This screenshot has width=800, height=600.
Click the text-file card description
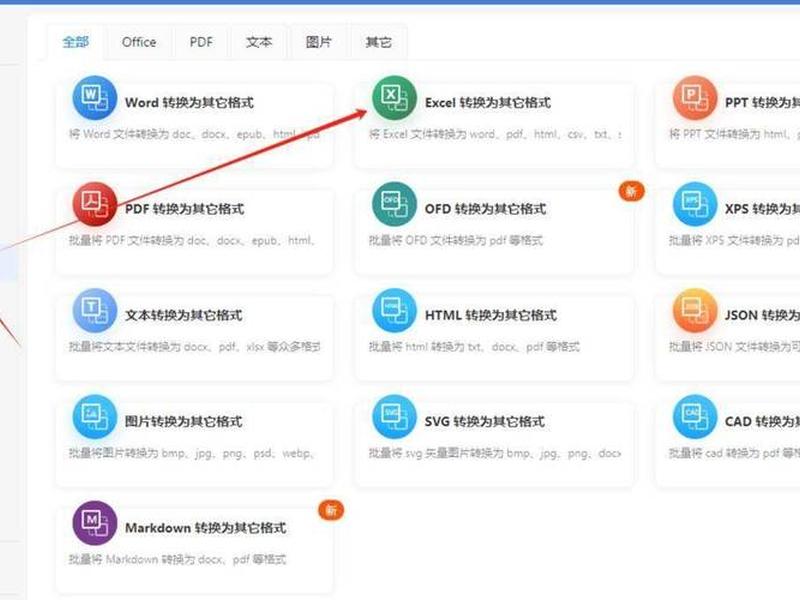click(x=194, y=347)
